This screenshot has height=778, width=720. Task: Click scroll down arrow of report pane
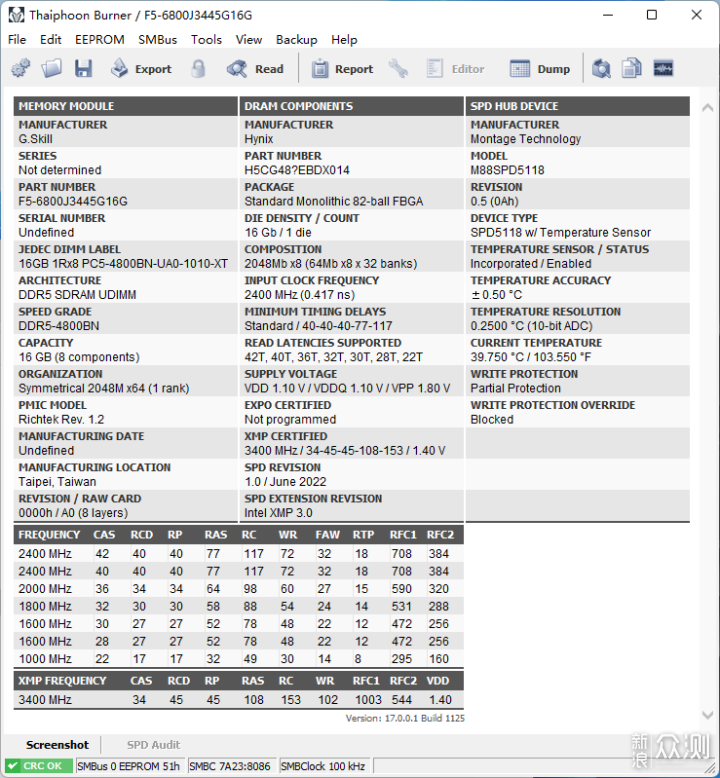click(708, 715)
